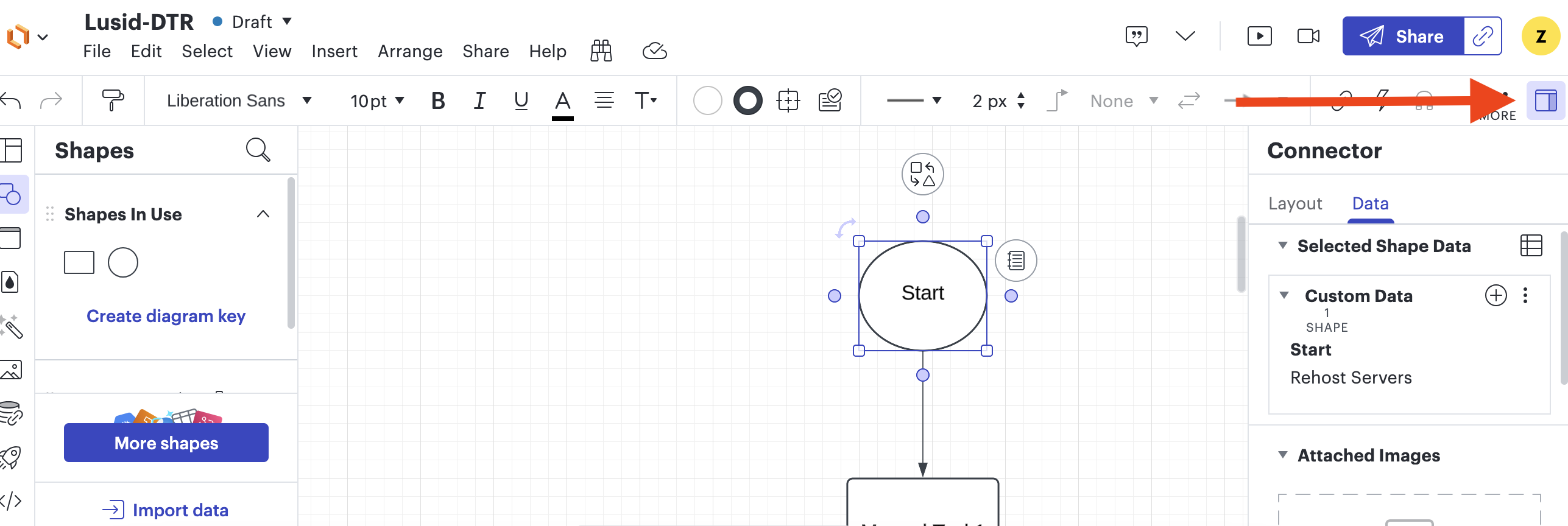Toggle the right panel icon

tap(1546, 100)
